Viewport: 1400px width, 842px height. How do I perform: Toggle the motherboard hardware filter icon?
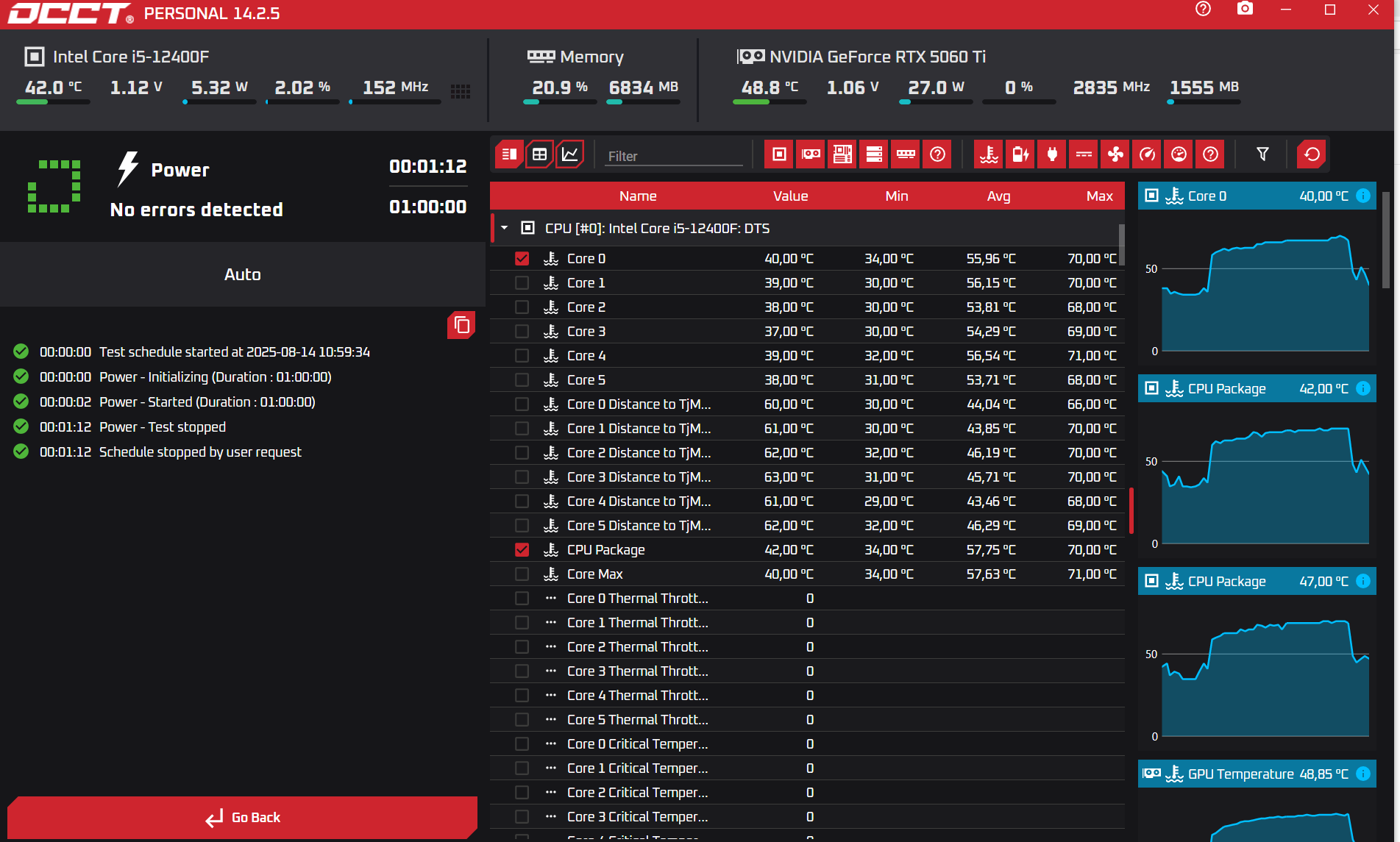click(x=842, y=154)
